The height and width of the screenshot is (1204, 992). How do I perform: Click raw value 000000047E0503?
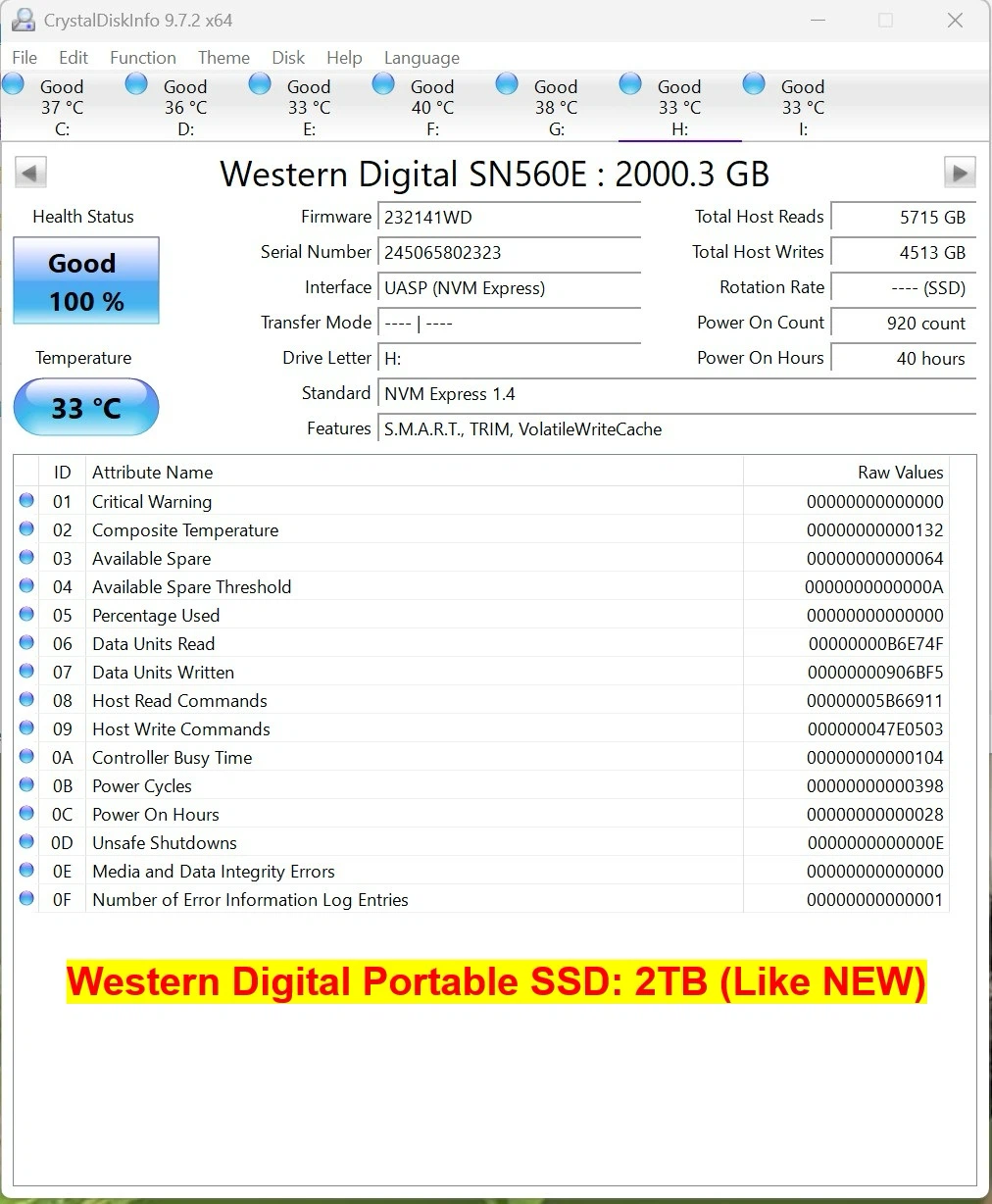pos(875,728)
